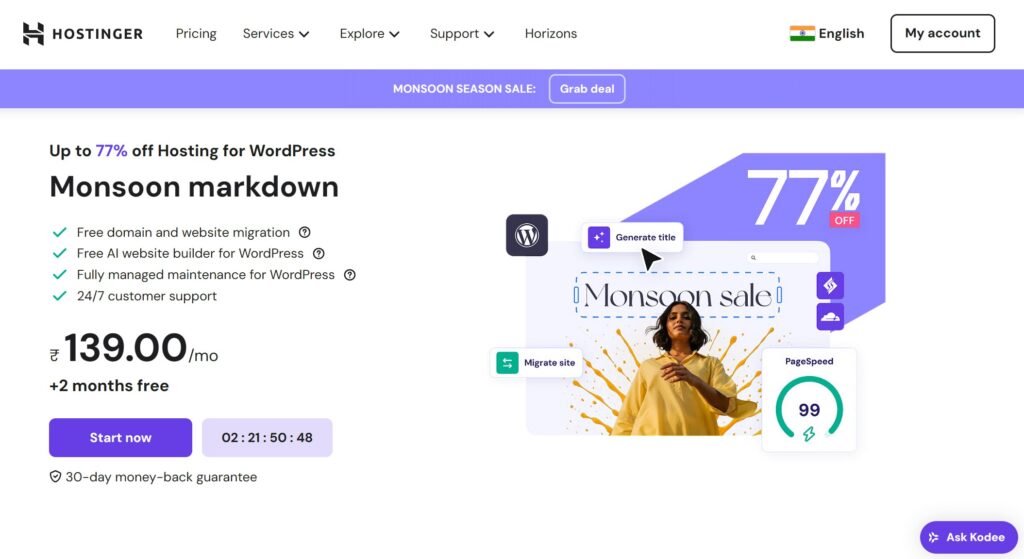
Task: Open the Horizons page
Action: tap(551, 33)
